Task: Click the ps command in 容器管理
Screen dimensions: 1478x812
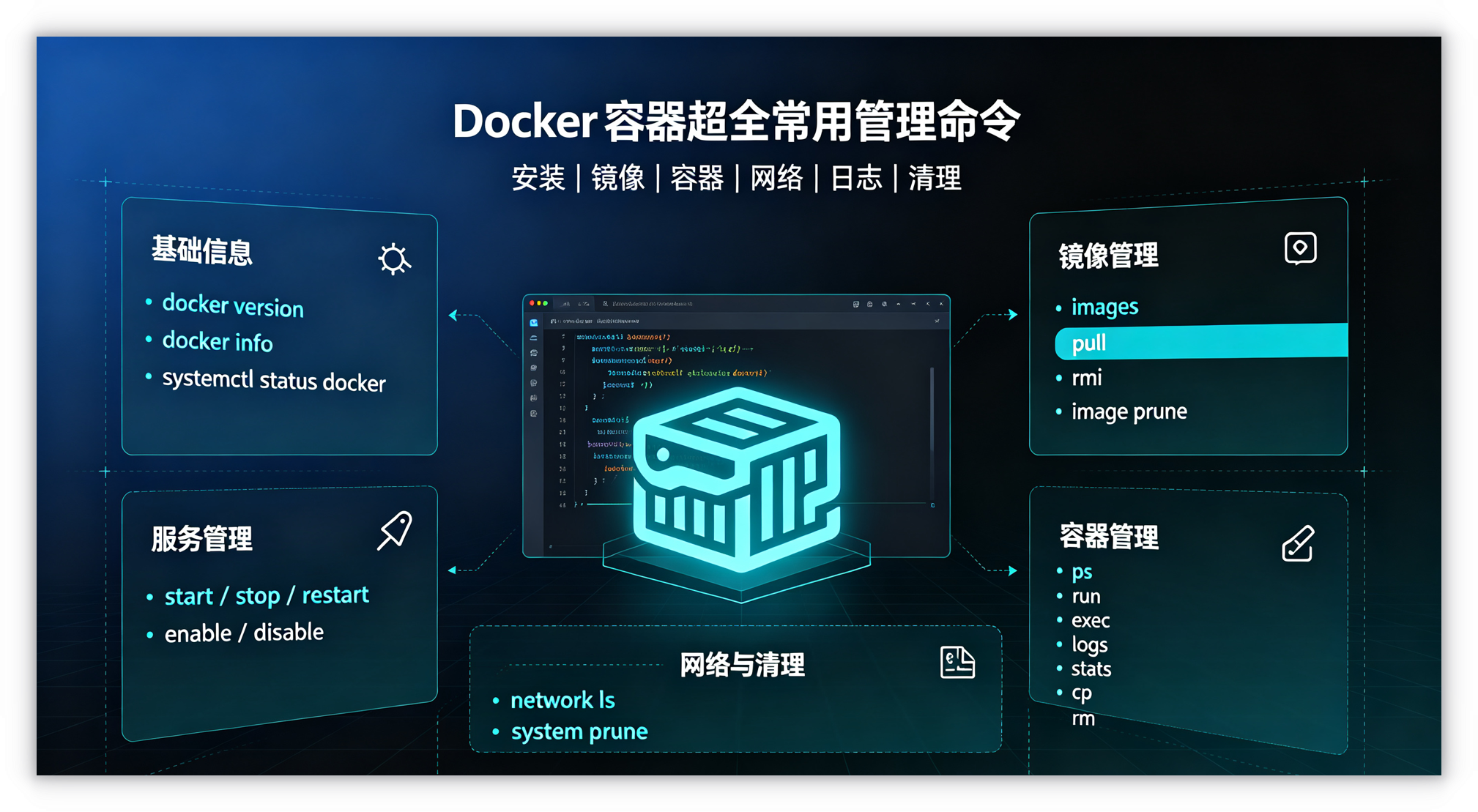Action: point(1082,572)
